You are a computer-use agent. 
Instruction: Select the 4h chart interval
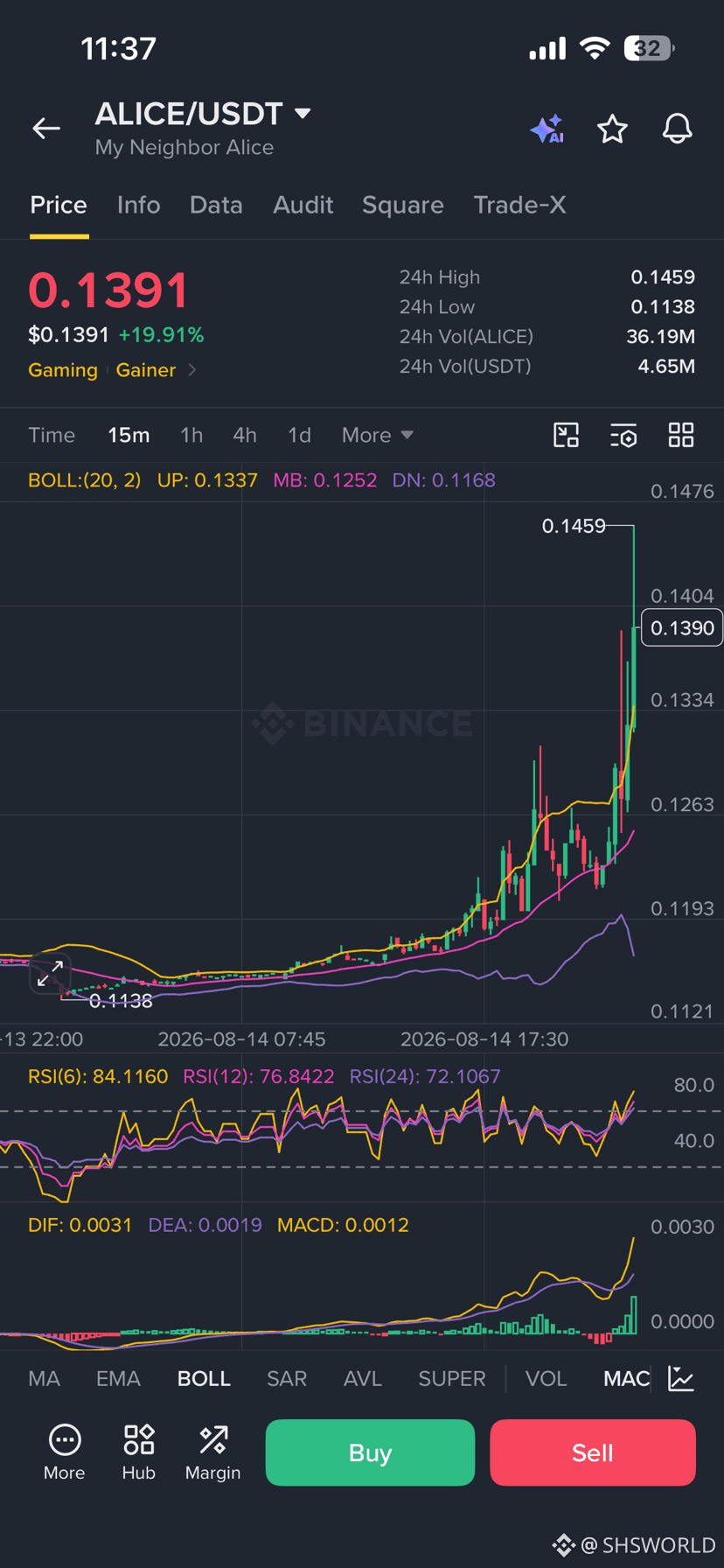pos(245,435)
